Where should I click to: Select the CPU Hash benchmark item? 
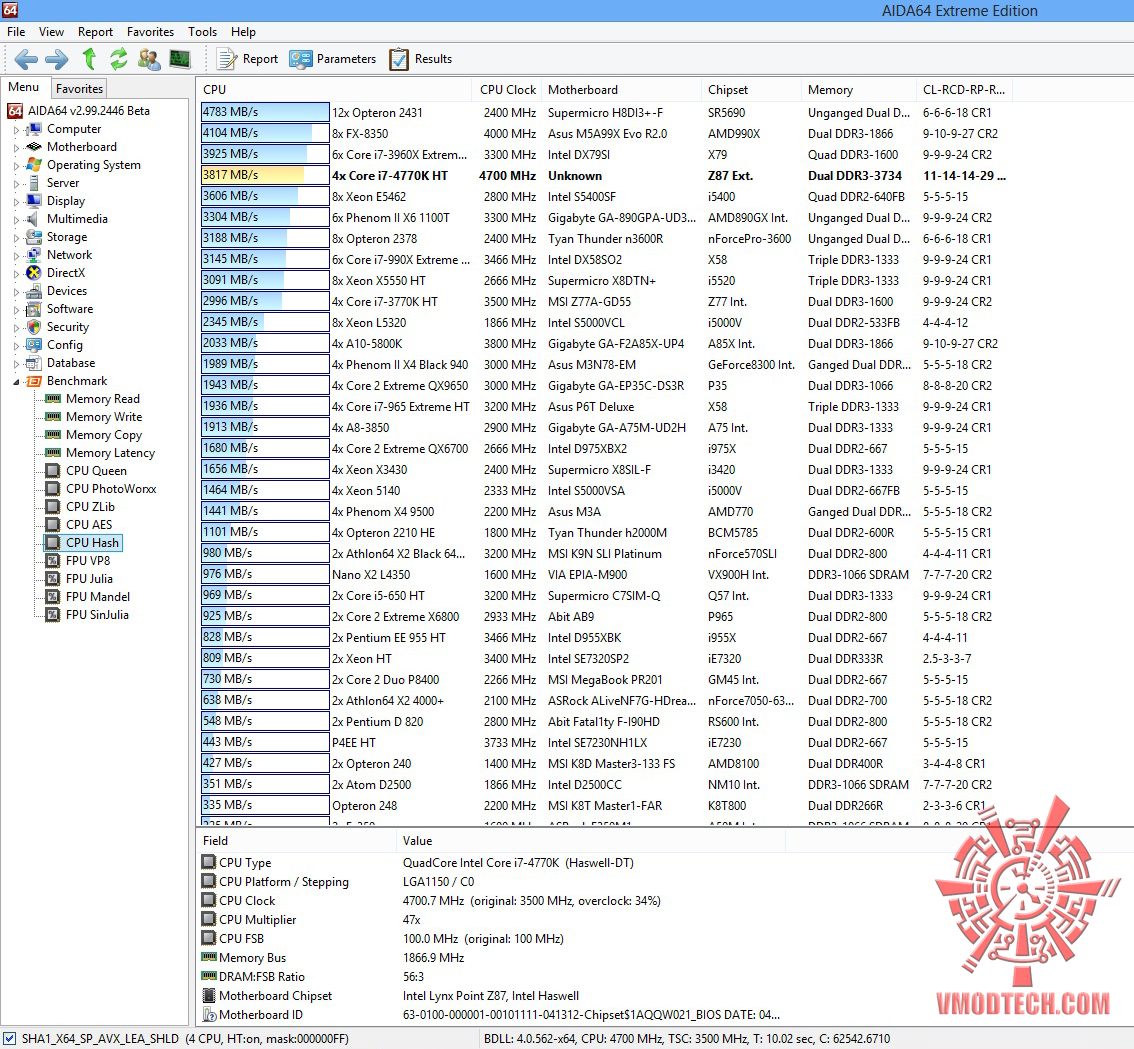pyautogui.click(x=93, y=543)
